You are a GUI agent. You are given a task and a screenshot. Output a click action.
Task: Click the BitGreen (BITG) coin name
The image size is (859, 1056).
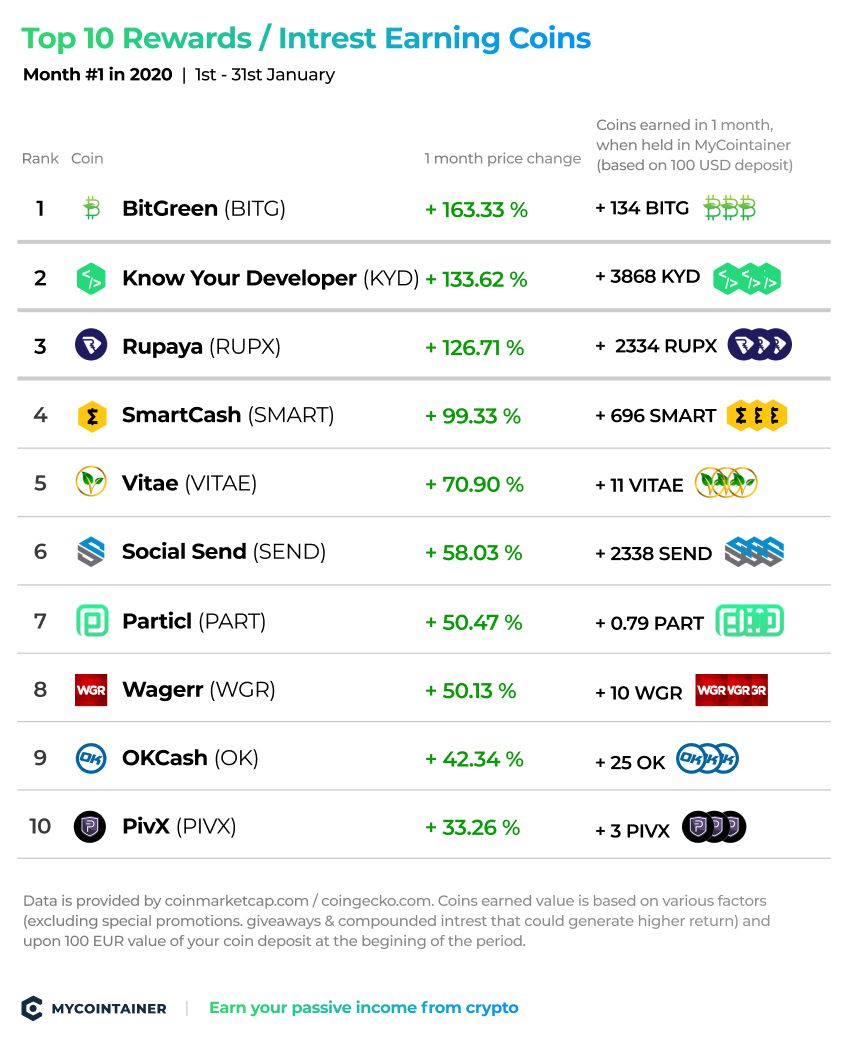204,209
